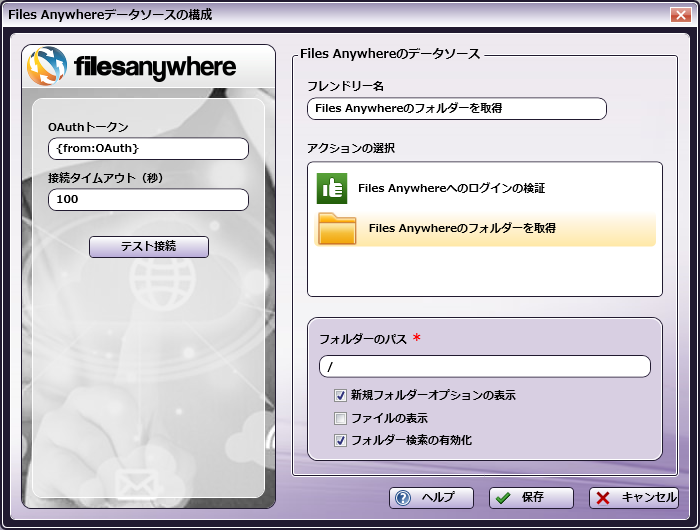Click the yellow folder icon
The height and width of the screenshot is (530, 700).
[337, 229]
